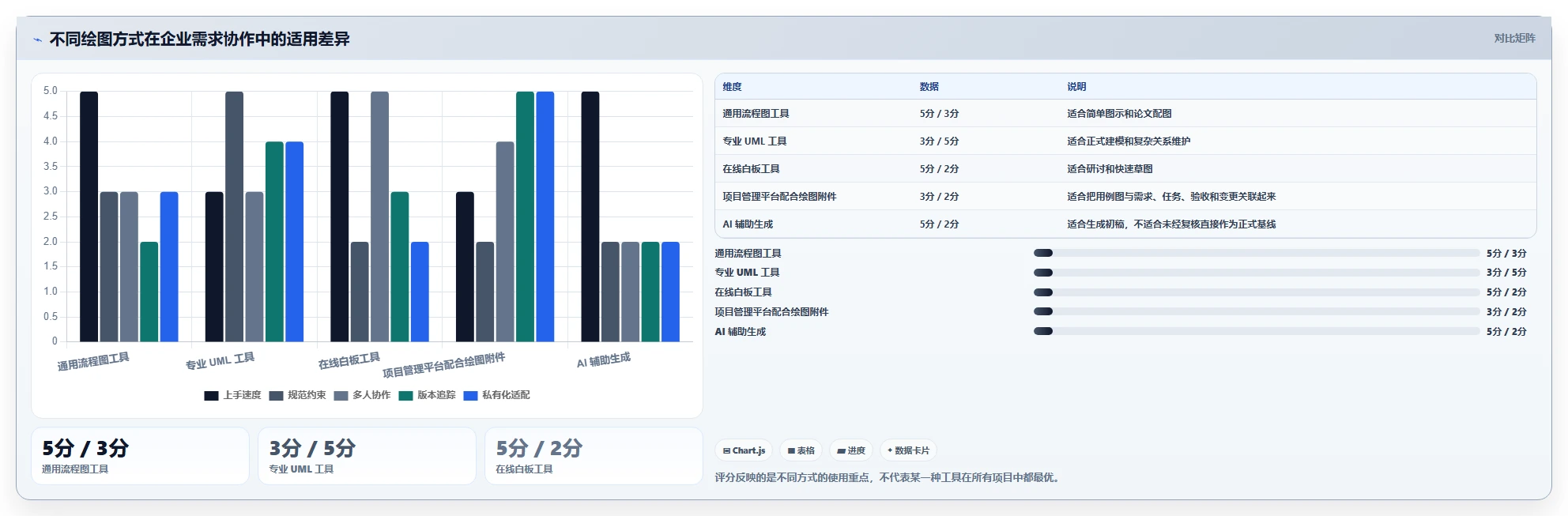Image resolution: width=1568 pixels, height=516 pixels.
Task: Click the 上手速度 bar for 通用流程图工具
Action: [x=89, y=217]
